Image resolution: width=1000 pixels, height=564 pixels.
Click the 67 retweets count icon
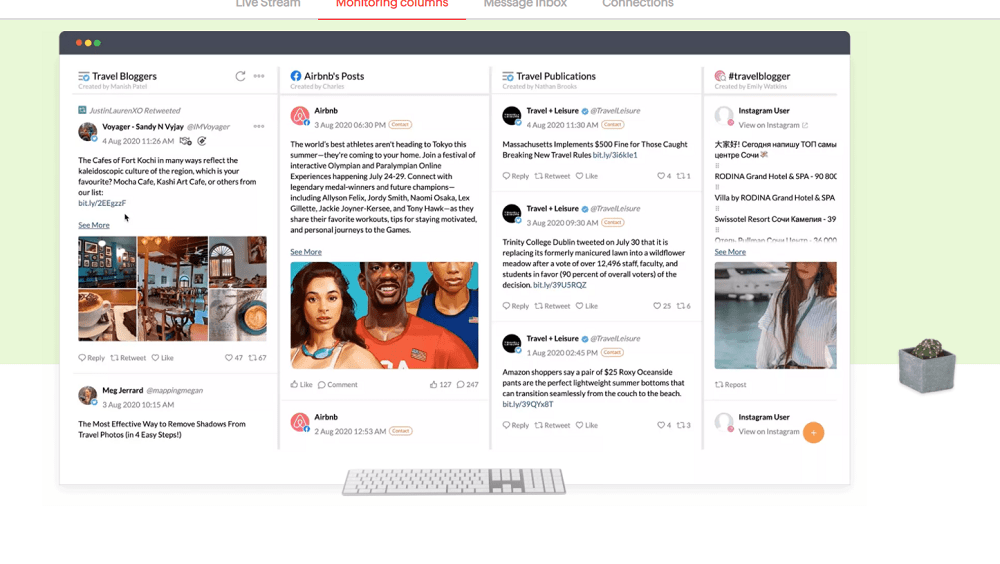258,358
